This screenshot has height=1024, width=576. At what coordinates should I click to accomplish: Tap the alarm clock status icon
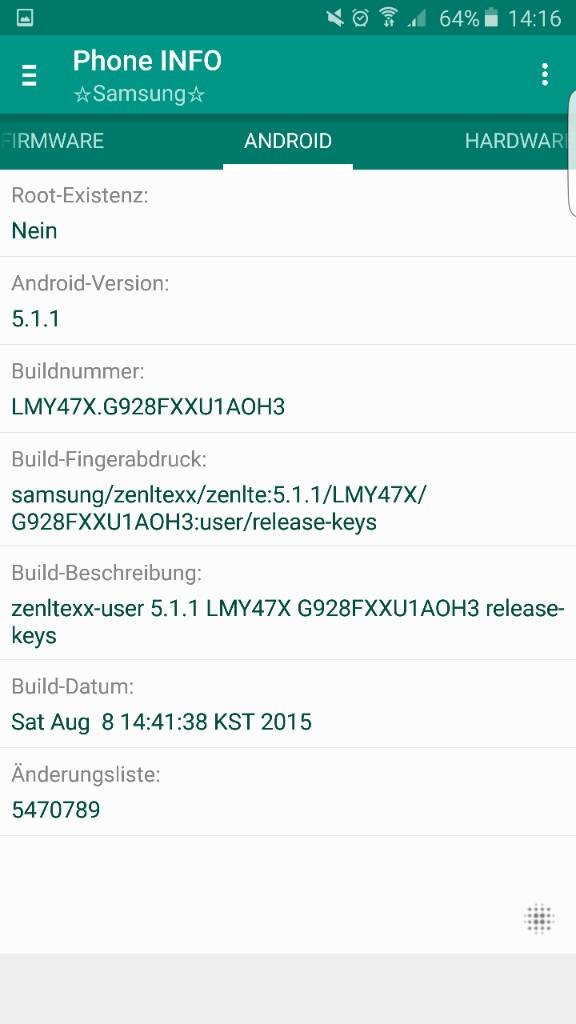[x=360, y=18]
